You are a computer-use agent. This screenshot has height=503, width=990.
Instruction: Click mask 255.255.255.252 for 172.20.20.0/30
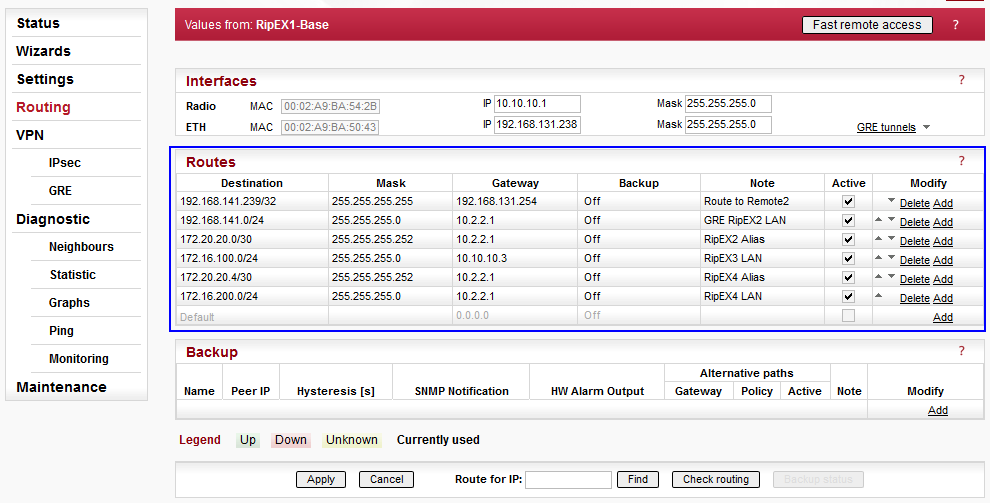click(x=390, y=239)
